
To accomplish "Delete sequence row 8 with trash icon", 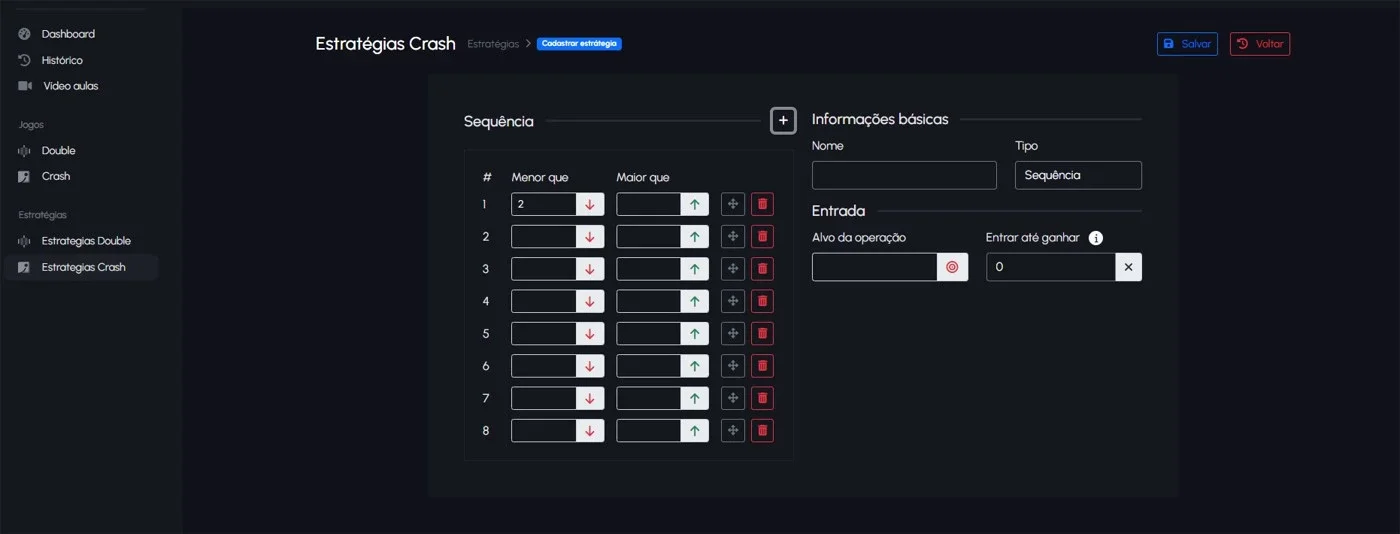I will (763, 430).
